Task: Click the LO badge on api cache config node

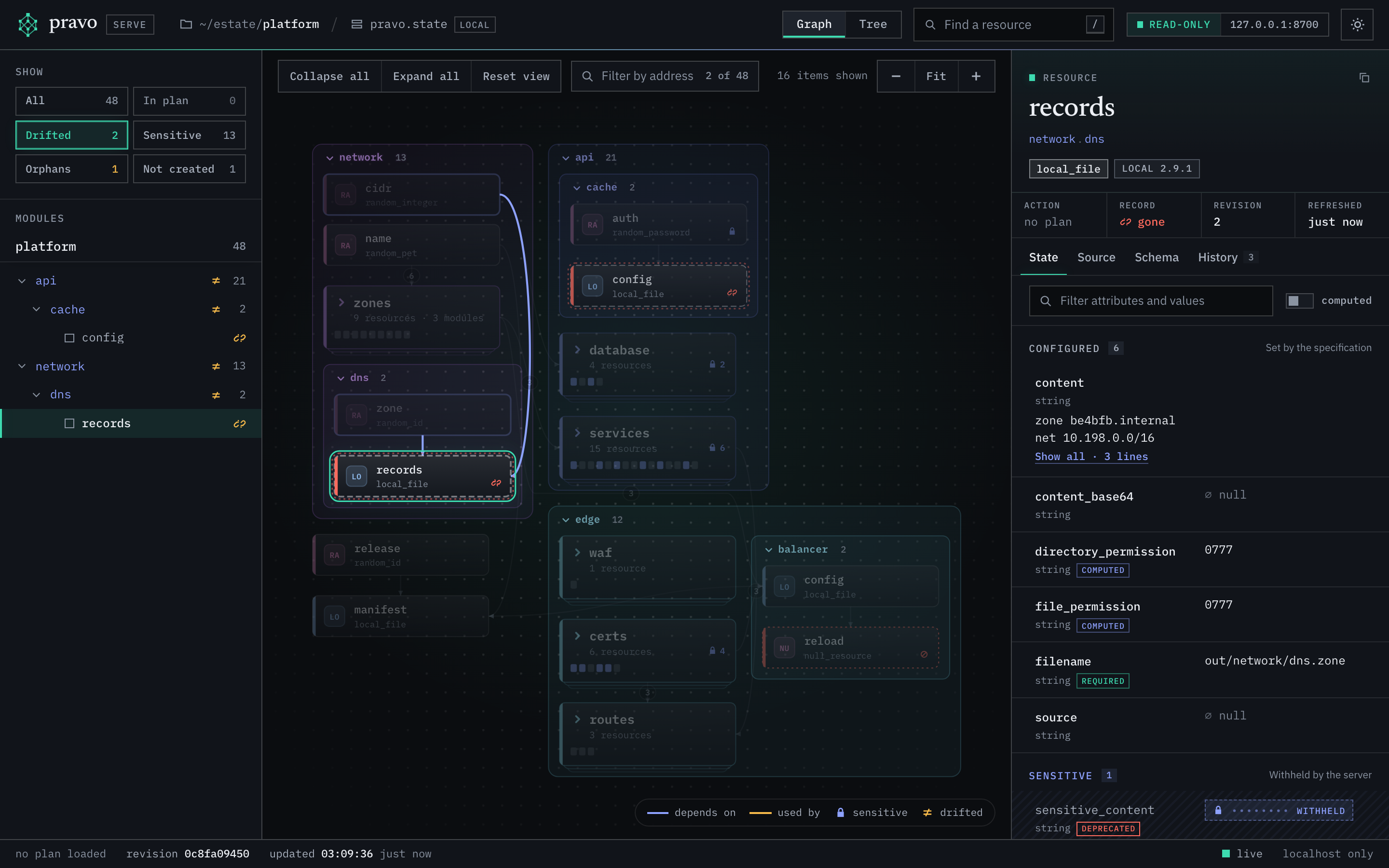Action: [592, 286]
